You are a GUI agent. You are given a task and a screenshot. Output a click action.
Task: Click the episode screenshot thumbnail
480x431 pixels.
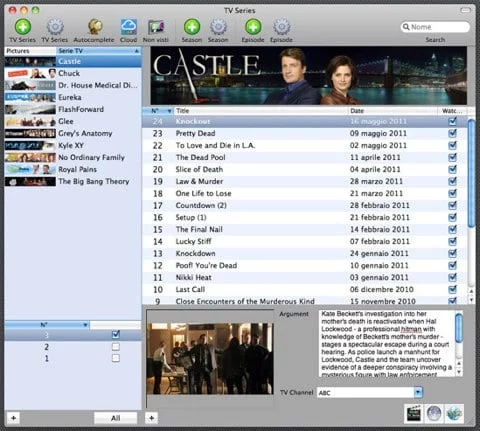coord(210,359)
